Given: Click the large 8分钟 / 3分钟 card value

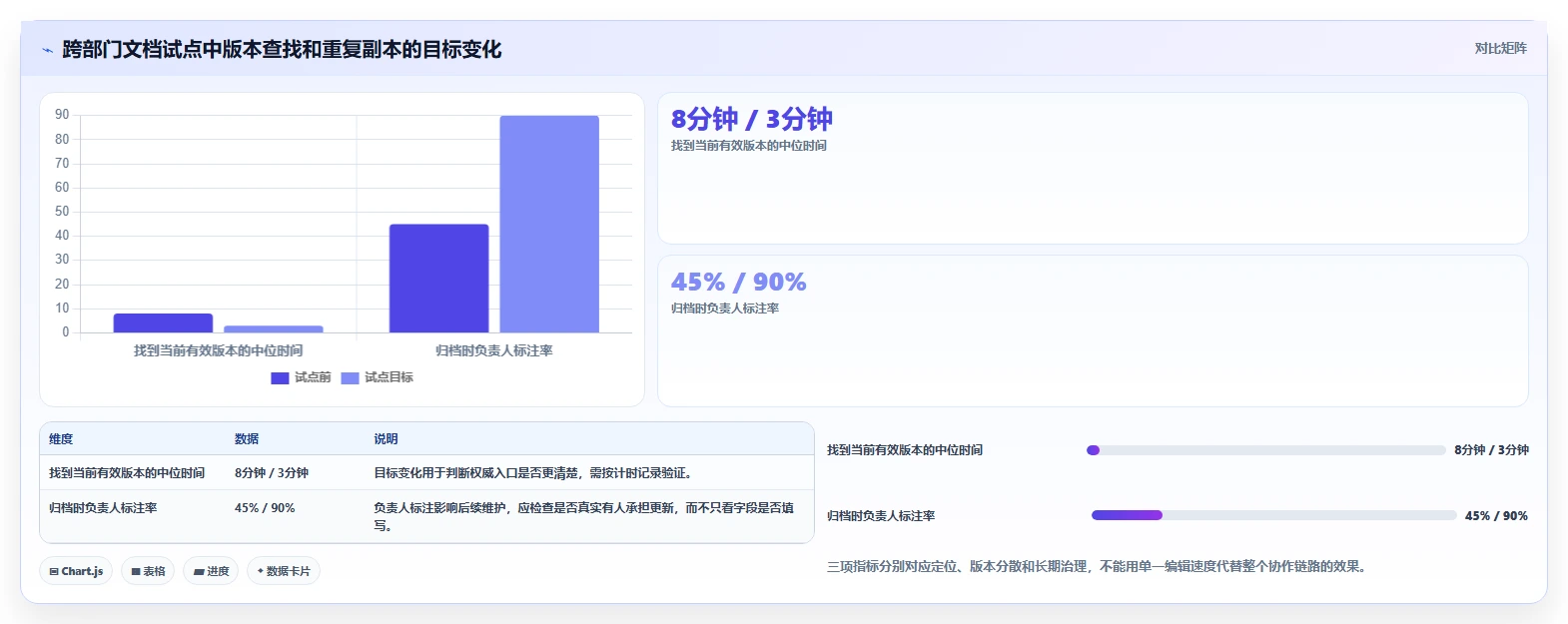Looking at the screenshot, I should tap(751, 119).
